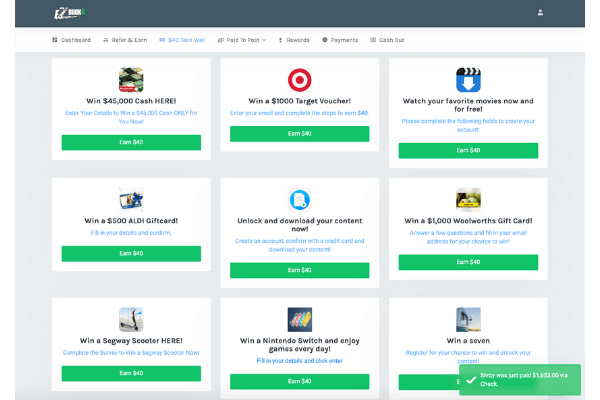Click 'Register for your chance to win' description
This screenshot has width=600, height=400.
(468, 356)
